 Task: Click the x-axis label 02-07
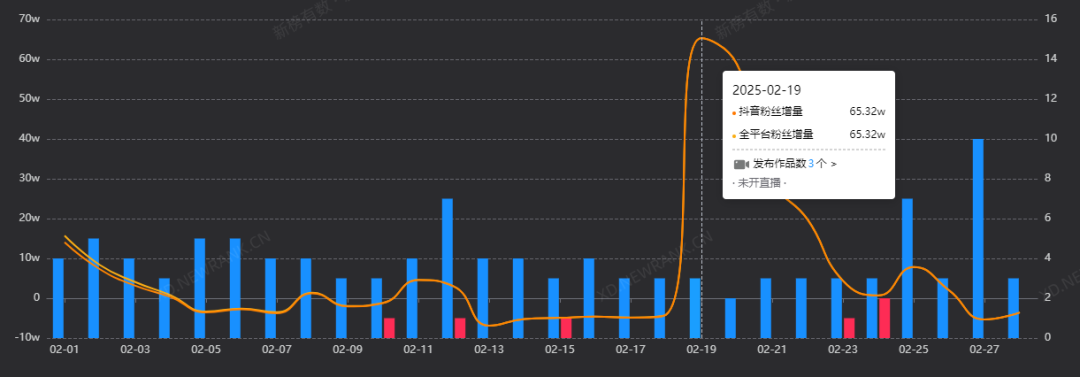pyautogui.click(x=276, y=349)
